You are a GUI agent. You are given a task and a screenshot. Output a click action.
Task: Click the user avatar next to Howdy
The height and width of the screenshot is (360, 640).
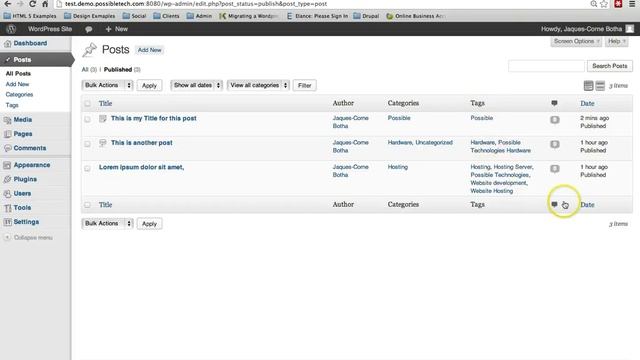click(630, 29)
